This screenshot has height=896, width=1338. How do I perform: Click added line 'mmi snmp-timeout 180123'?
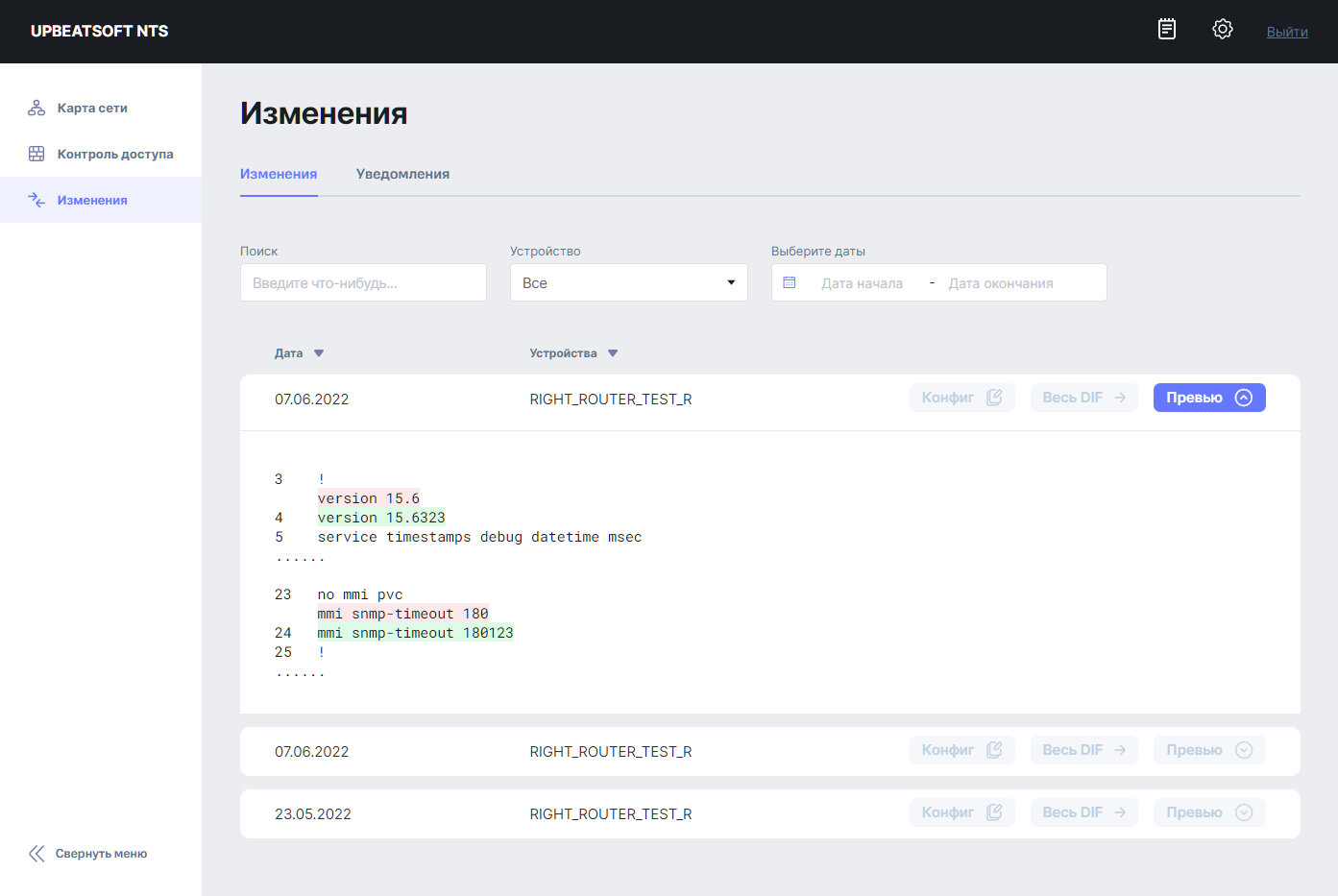416,633
